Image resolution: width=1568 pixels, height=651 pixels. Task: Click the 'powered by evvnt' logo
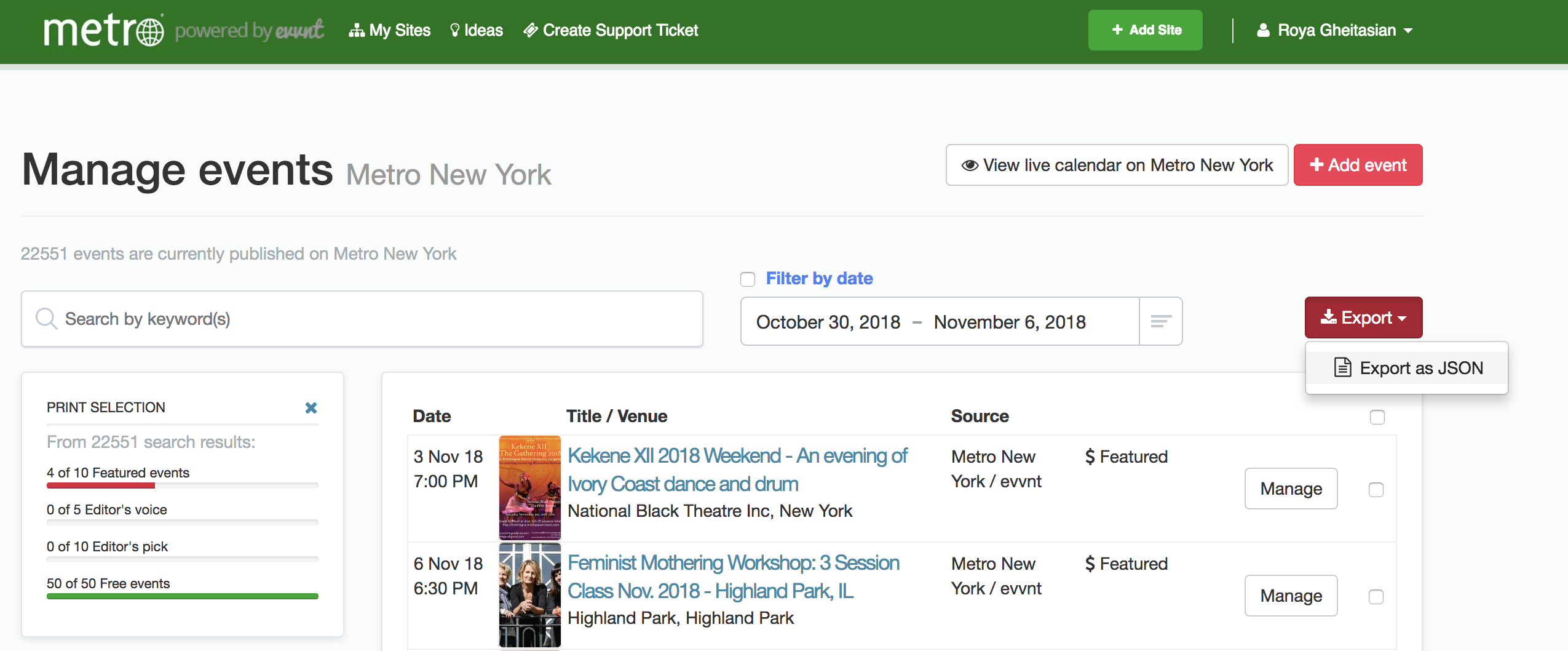(249, 30)
